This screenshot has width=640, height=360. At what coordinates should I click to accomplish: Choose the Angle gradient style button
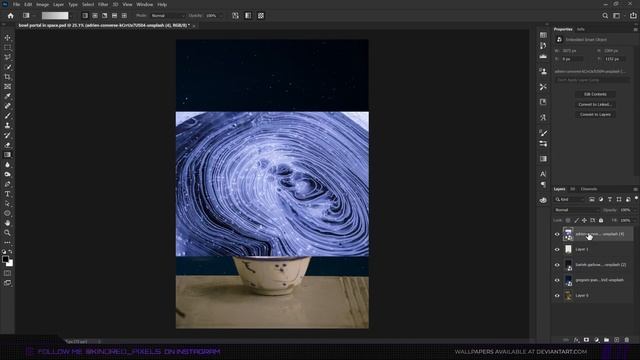coord(104,16)
